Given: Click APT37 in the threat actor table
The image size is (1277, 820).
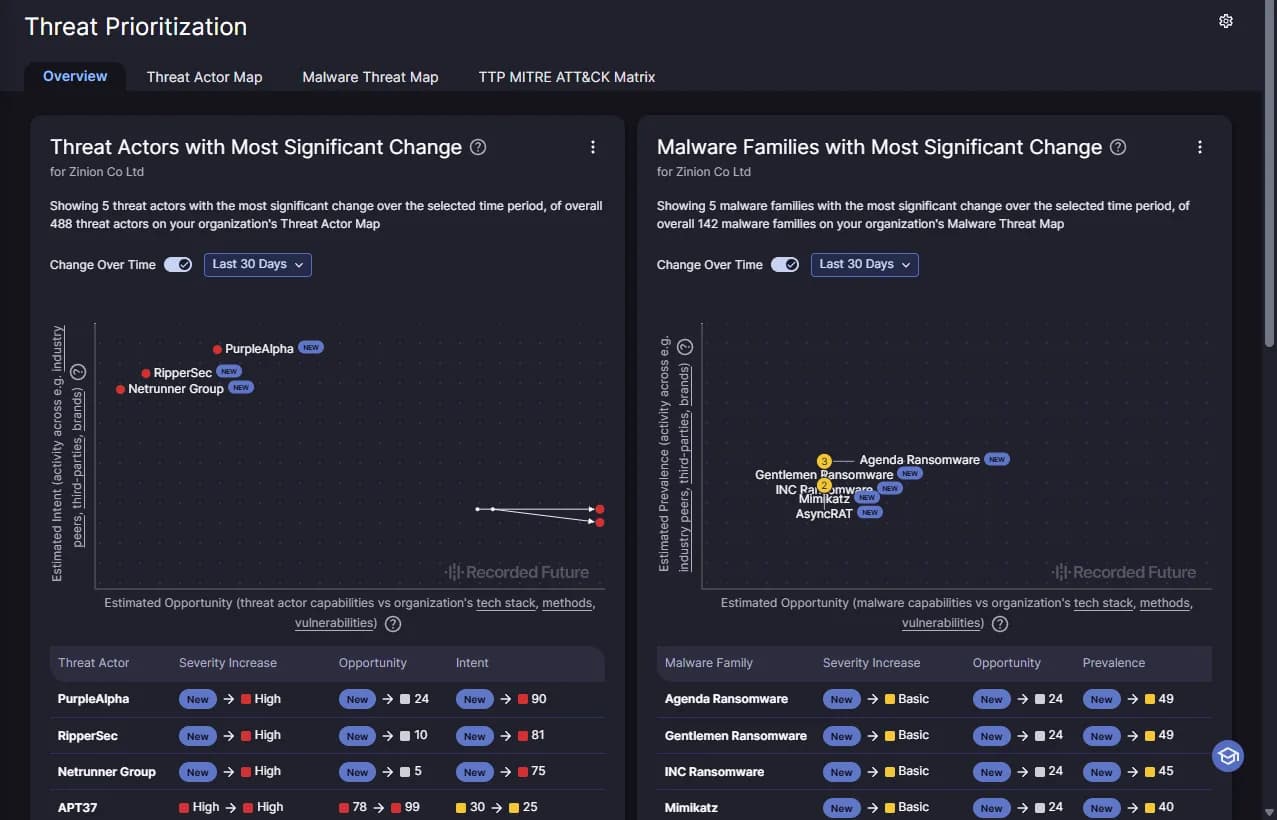Looking at the screenshot, I should [78, 807].
